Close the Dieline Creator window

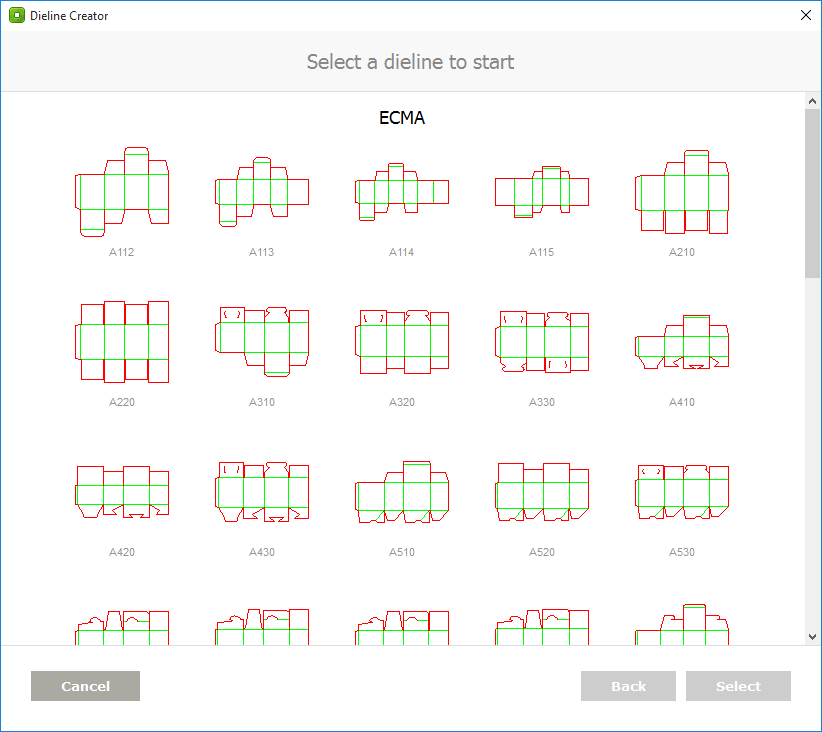click(x=806, y=15)
